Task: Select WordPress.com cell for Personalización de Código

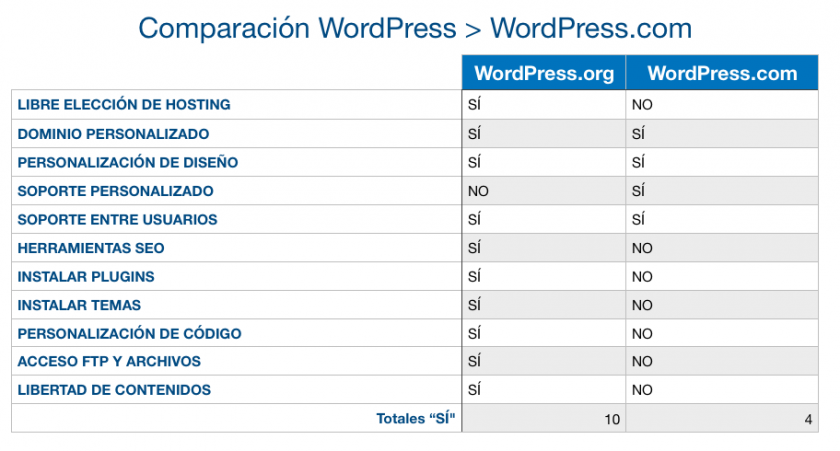Action: point(722,333)
